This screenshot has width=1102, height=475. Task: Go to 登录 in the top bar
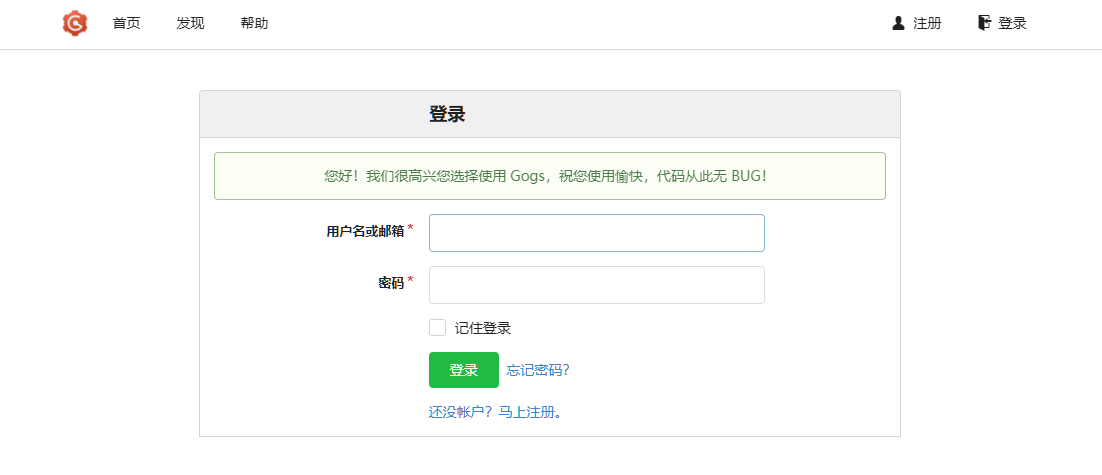(1013, 23)
